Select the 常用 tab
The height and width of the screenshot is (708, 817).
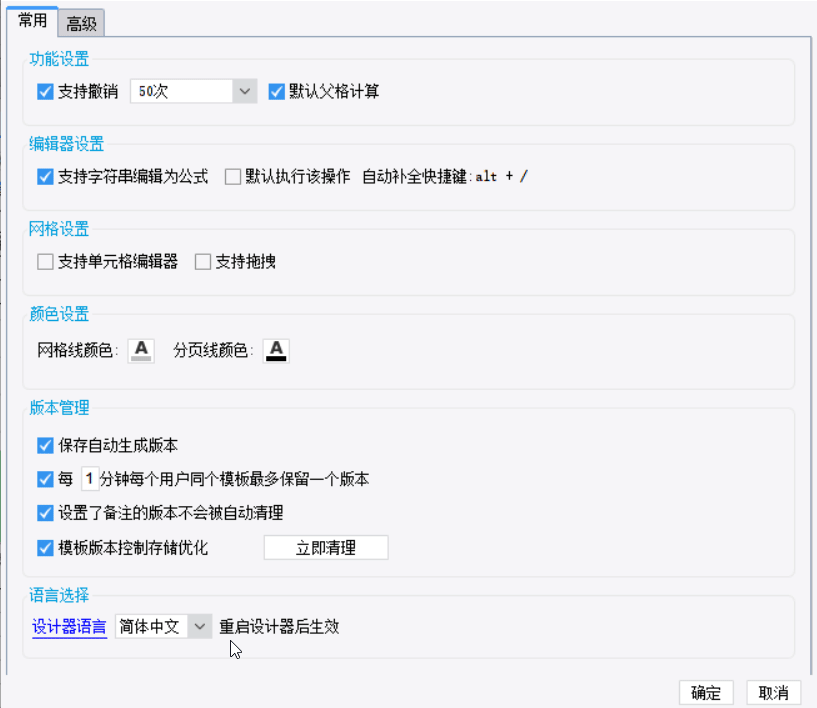tap(32, 21)
